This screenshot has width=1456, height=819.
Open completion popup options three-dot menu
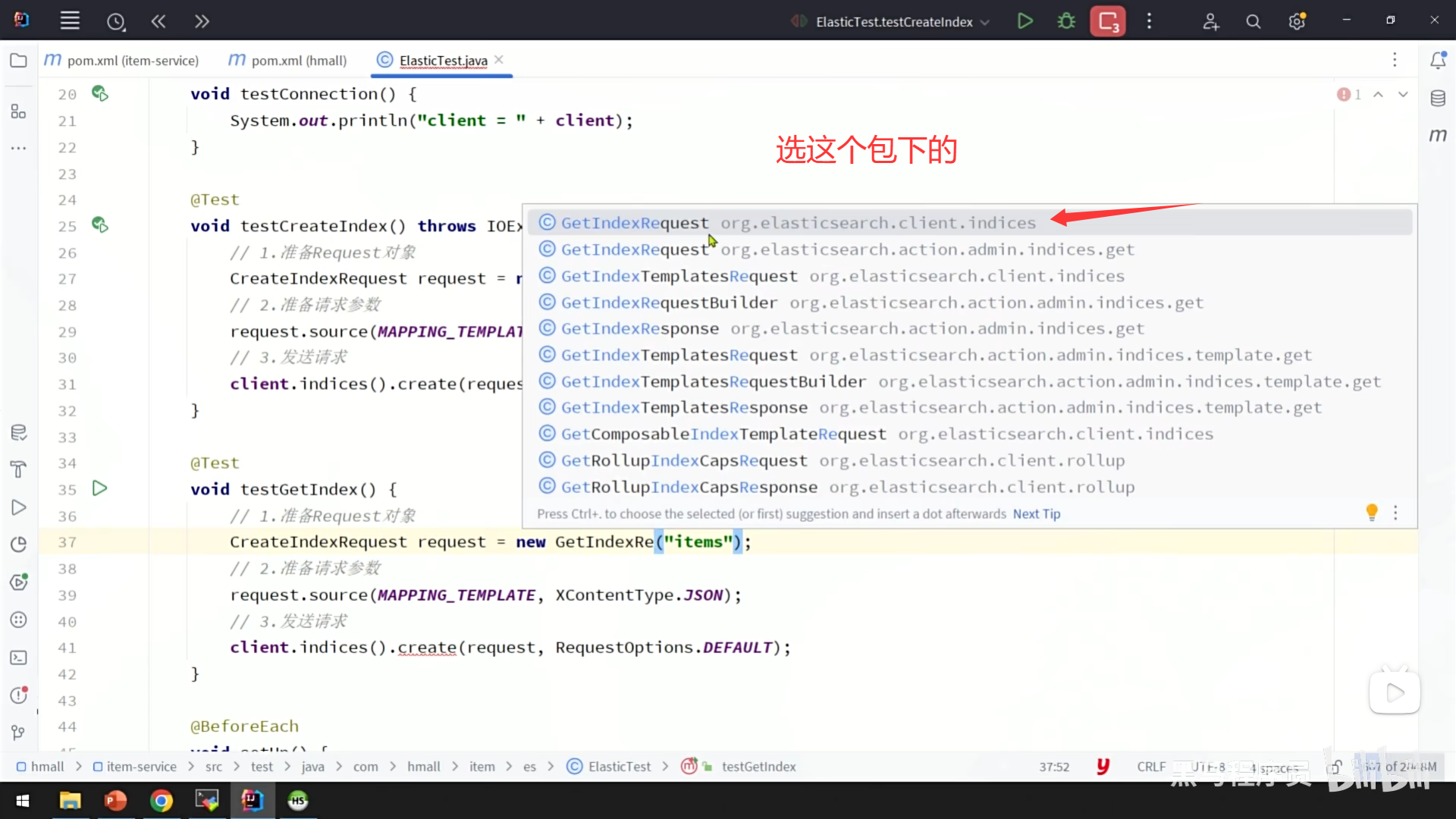coord(1395,513)
